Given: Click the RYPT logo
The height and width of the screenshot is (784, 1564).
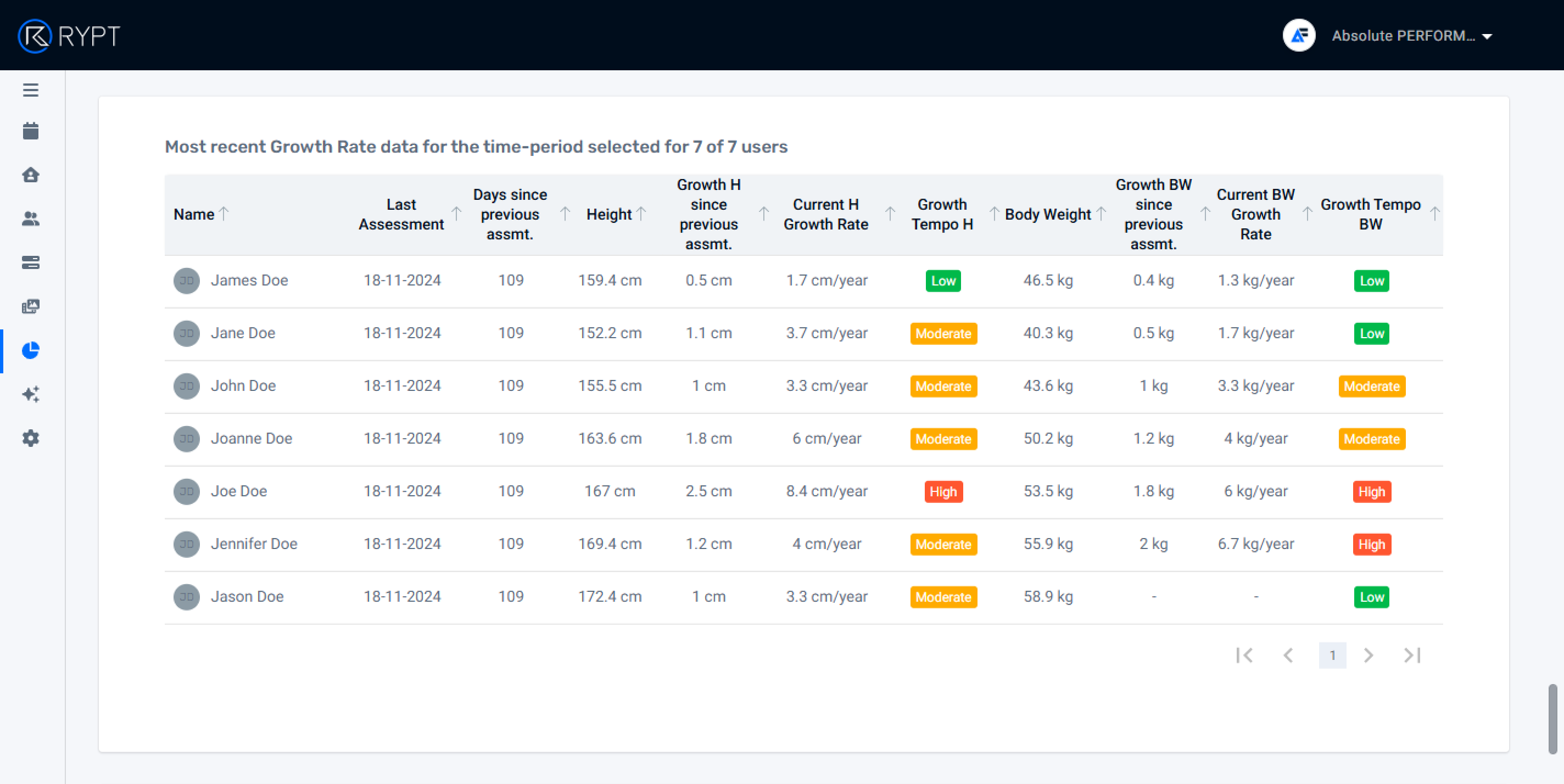Looking at the screenshot, I should [x=69, y=36].
